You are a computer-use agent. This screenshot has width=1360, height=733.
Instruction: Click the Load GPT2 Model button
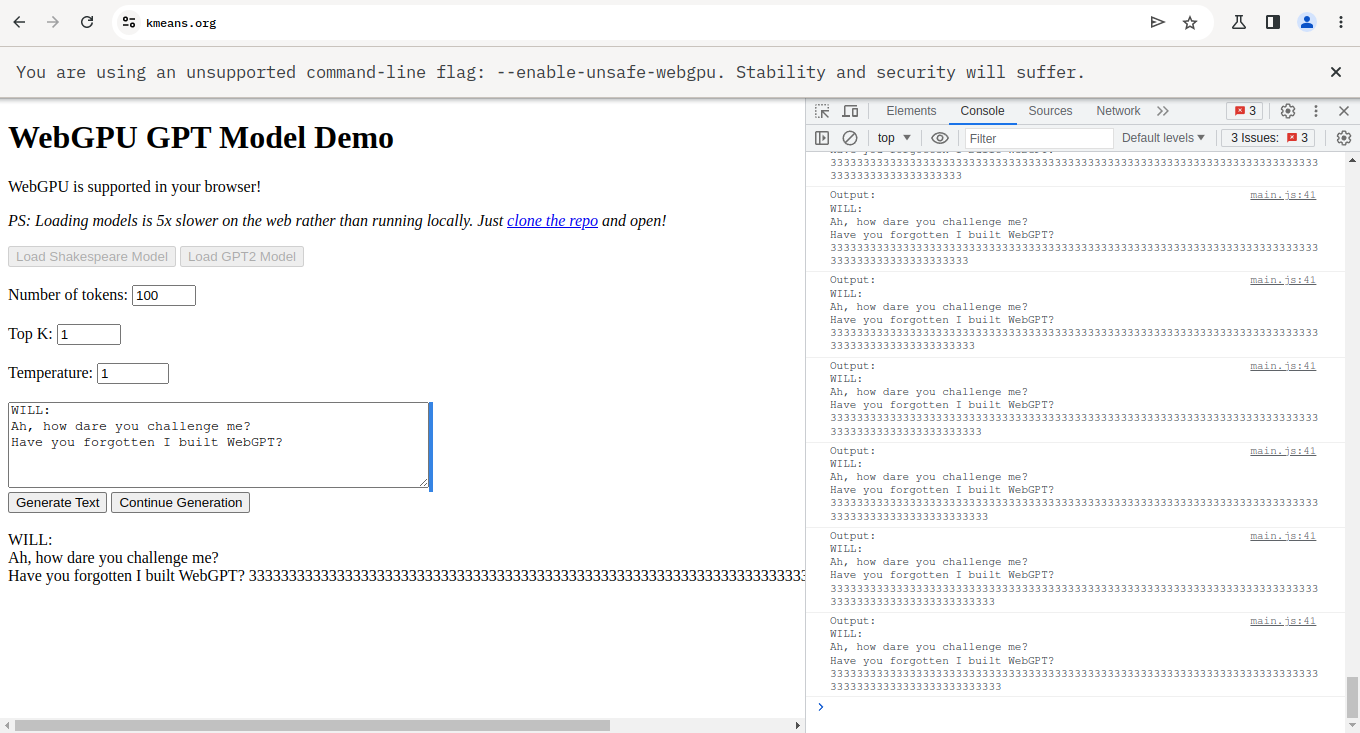tap(242, 257)
